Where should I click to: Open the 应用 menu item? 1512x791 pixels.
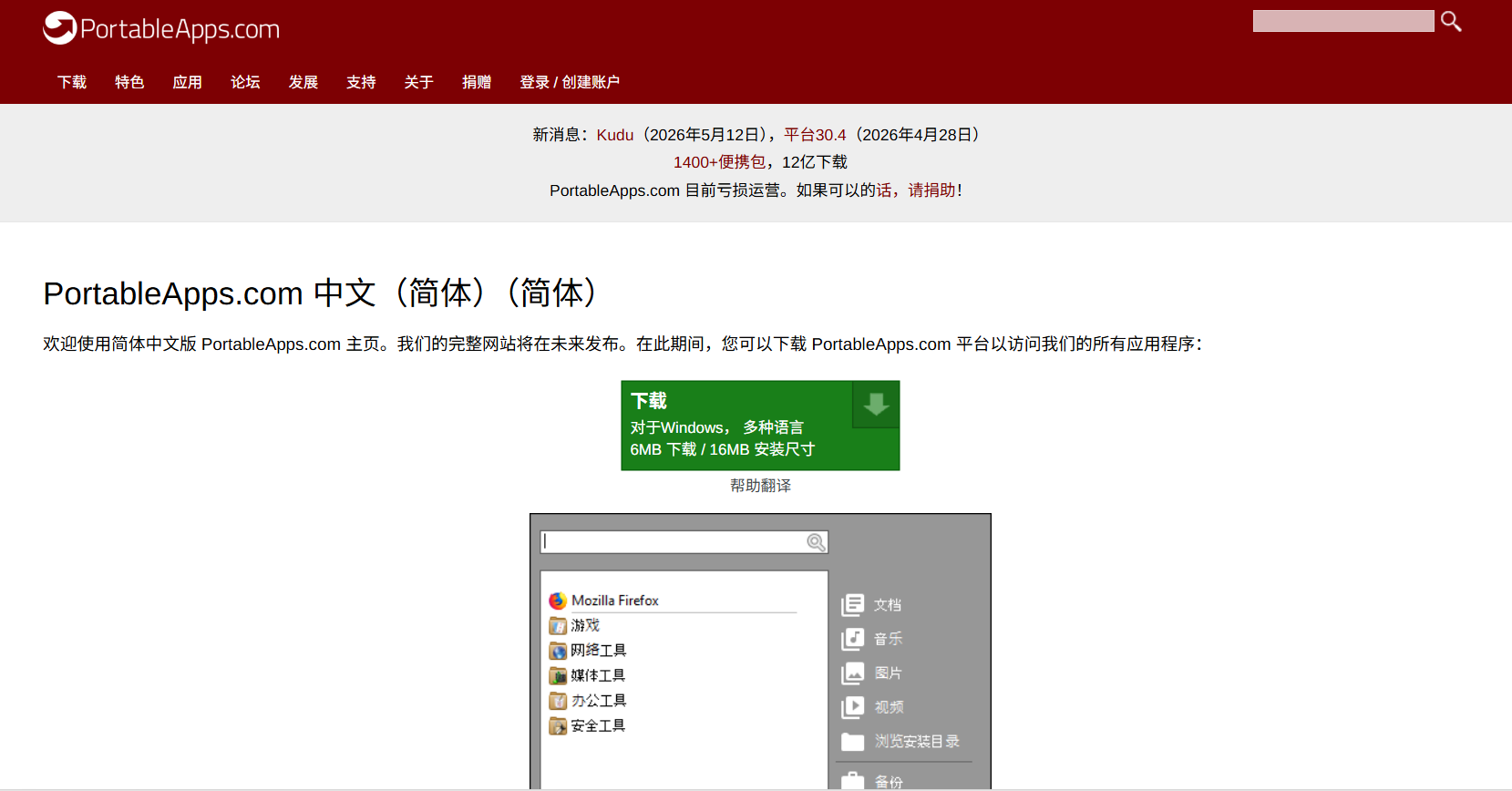point(188,82)
